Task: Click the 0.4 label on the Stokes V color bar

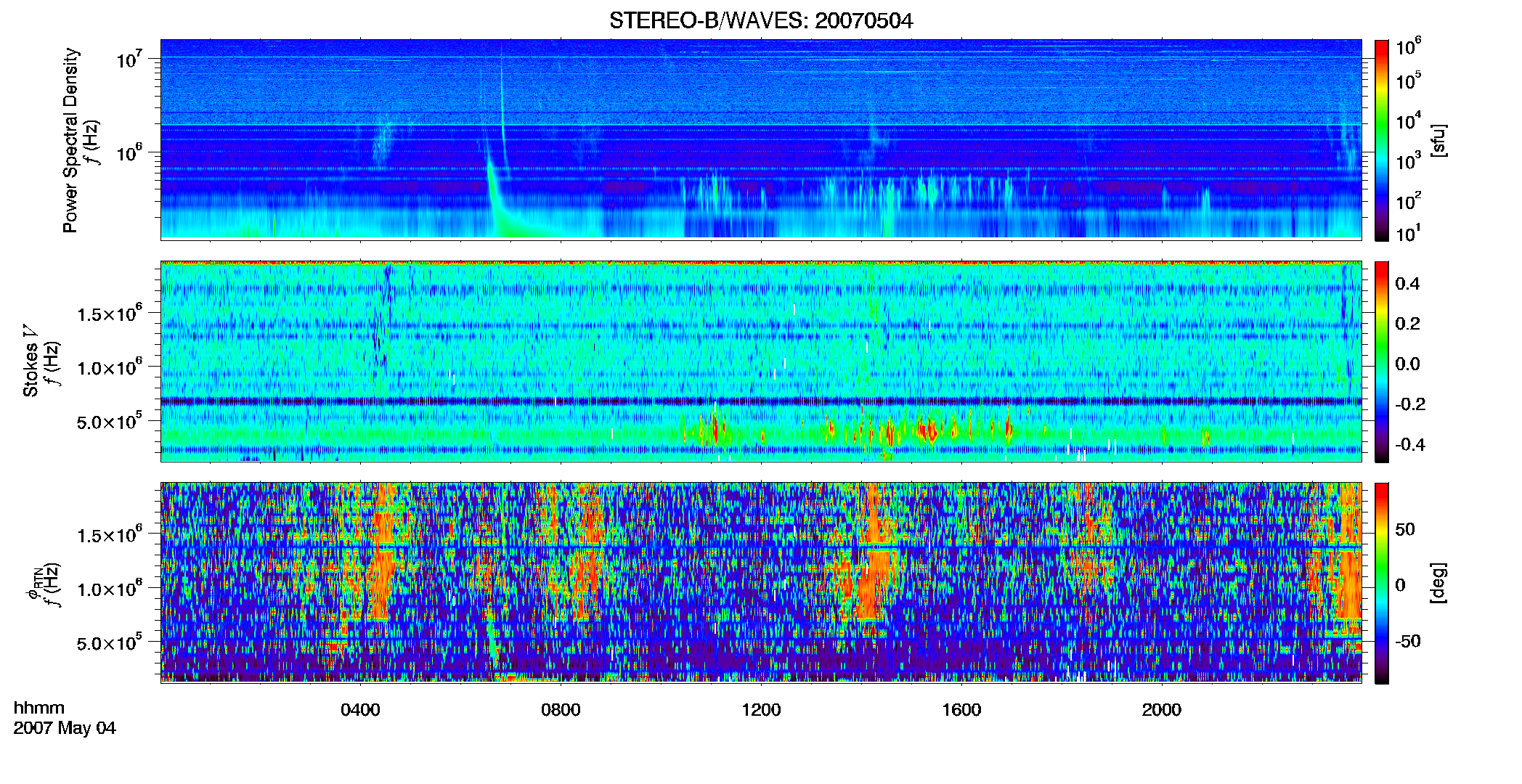Action: click(1407, 284)
